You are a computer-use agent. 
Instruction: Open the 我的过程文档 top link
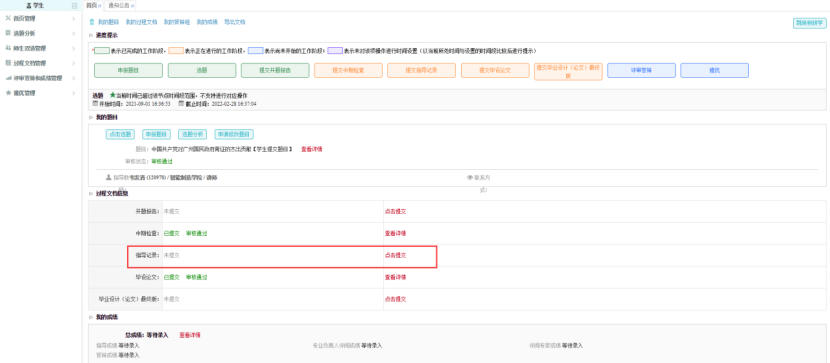pyautogui.click(x=141, y=22)
